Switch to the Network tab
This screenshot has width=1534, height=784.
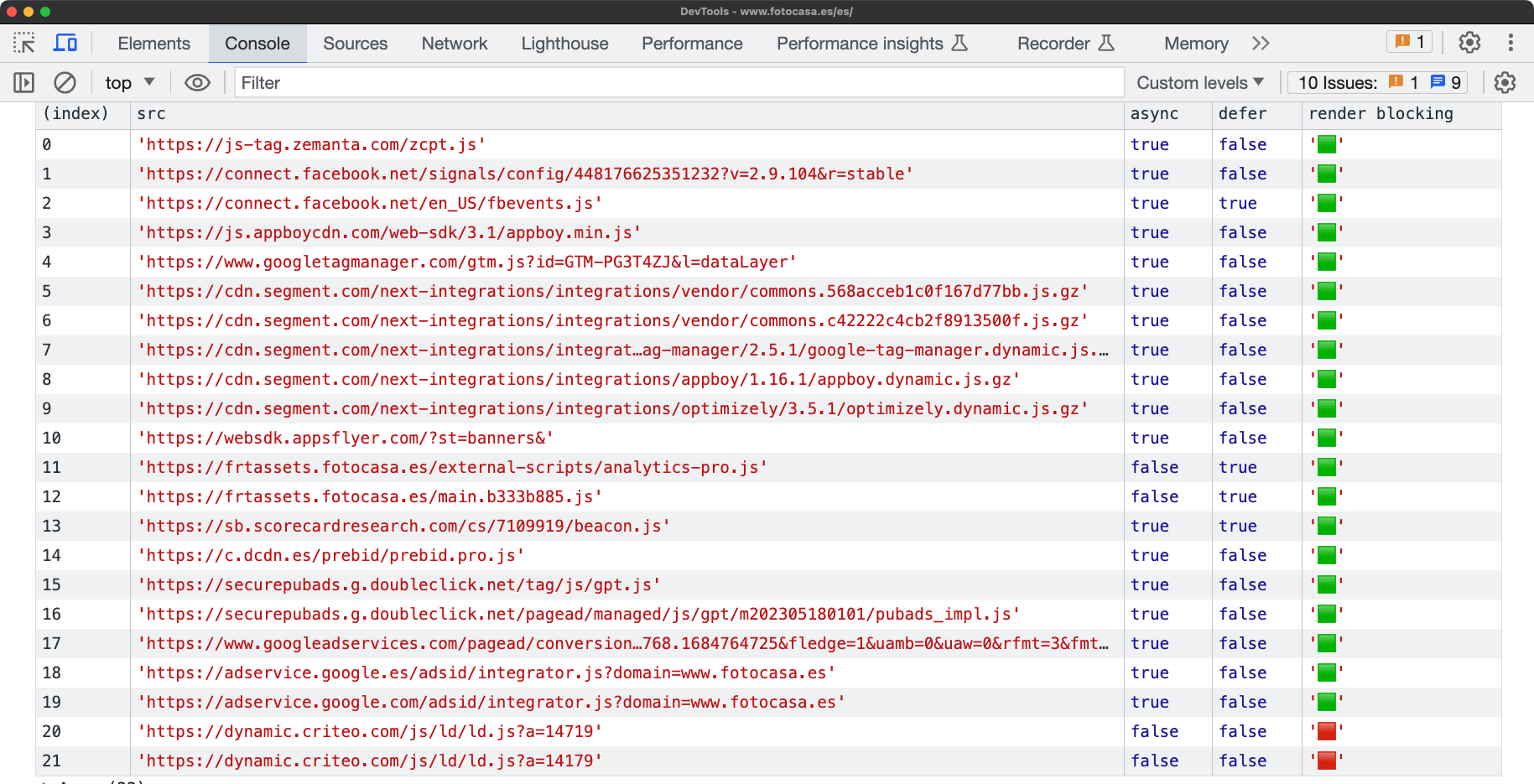(x=455, y=43)
